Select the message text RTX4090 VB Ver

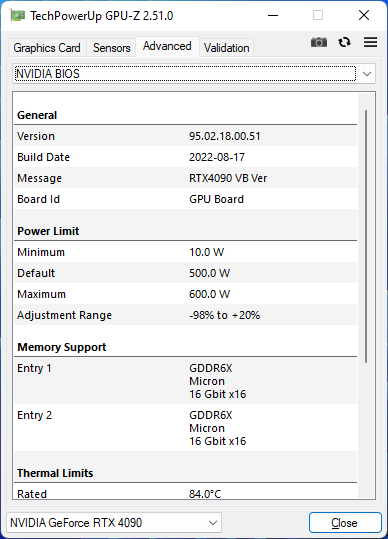(x=228, y=178)
